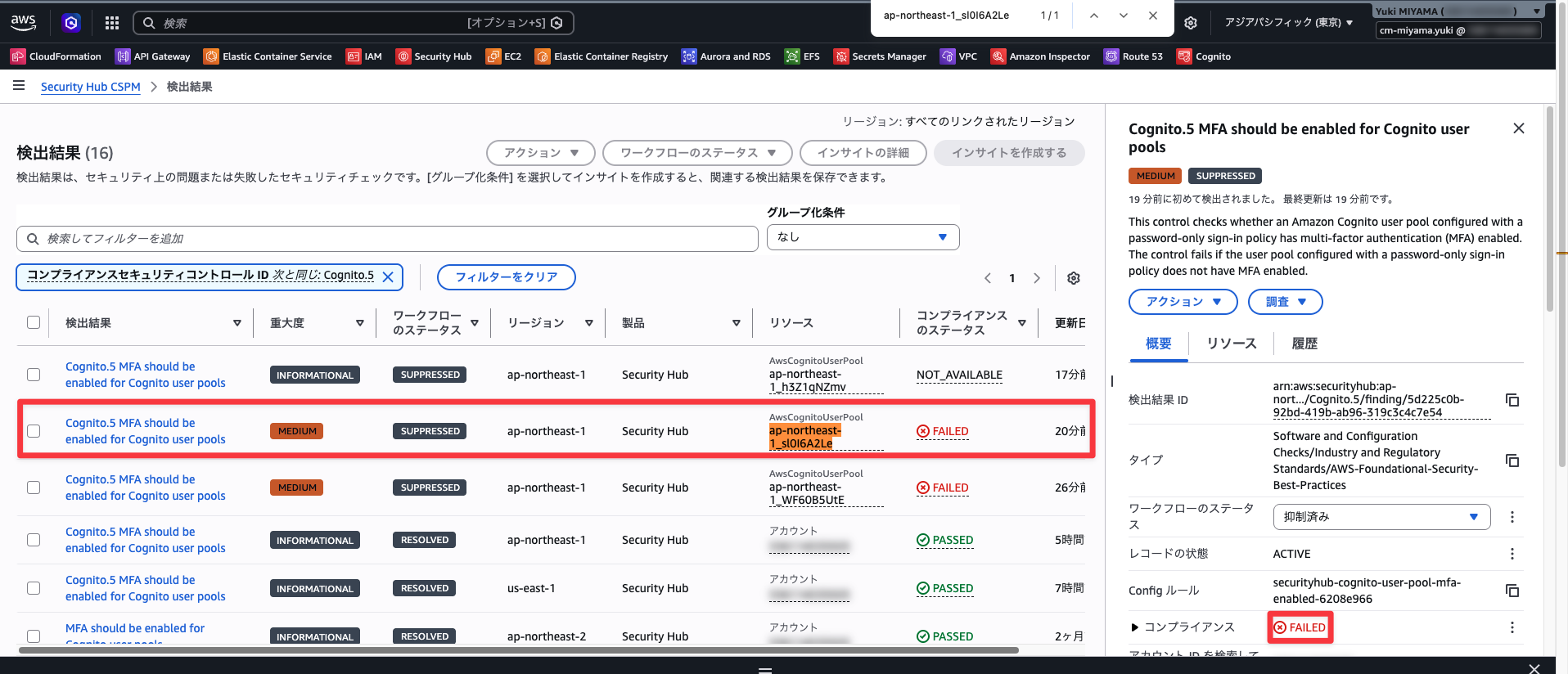Image resolution: width=1568 pixels, height=674 pixels.
Task: Open the グループ化条件 select box
Action: tap(863, 237)
